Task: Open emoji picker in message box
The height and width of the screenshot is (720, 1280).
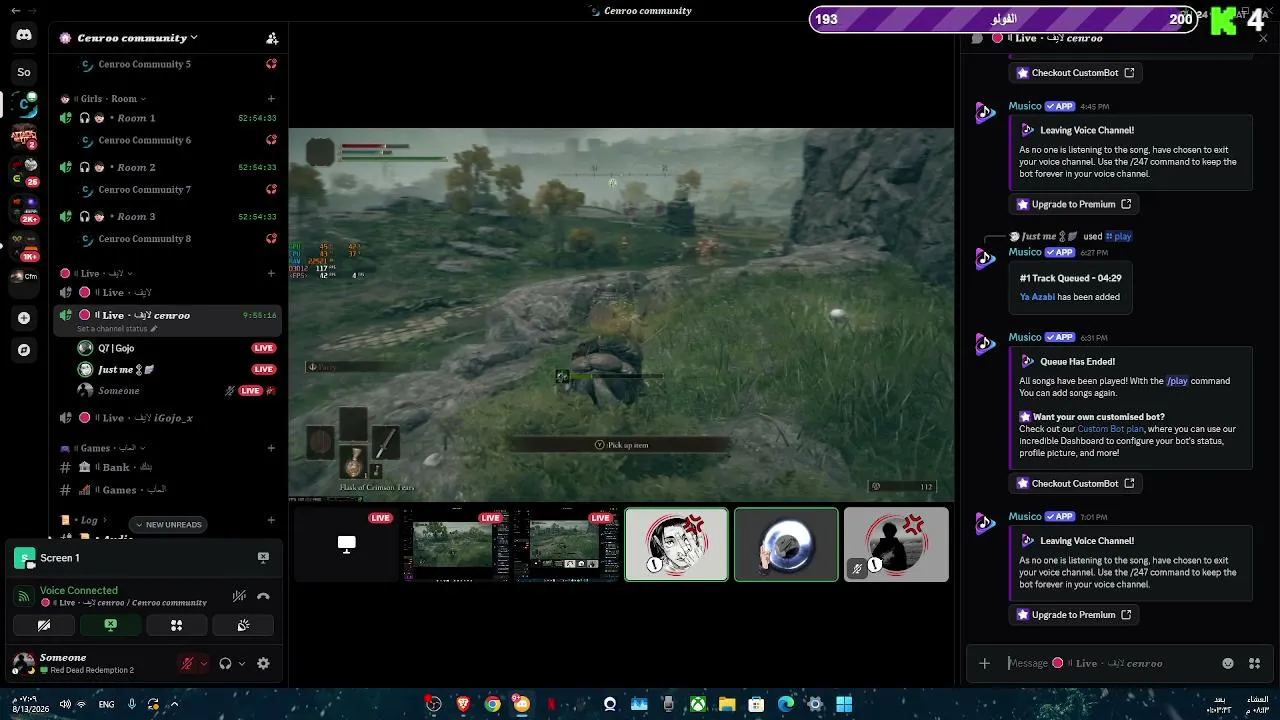Action: click(x=1228, y=663)
